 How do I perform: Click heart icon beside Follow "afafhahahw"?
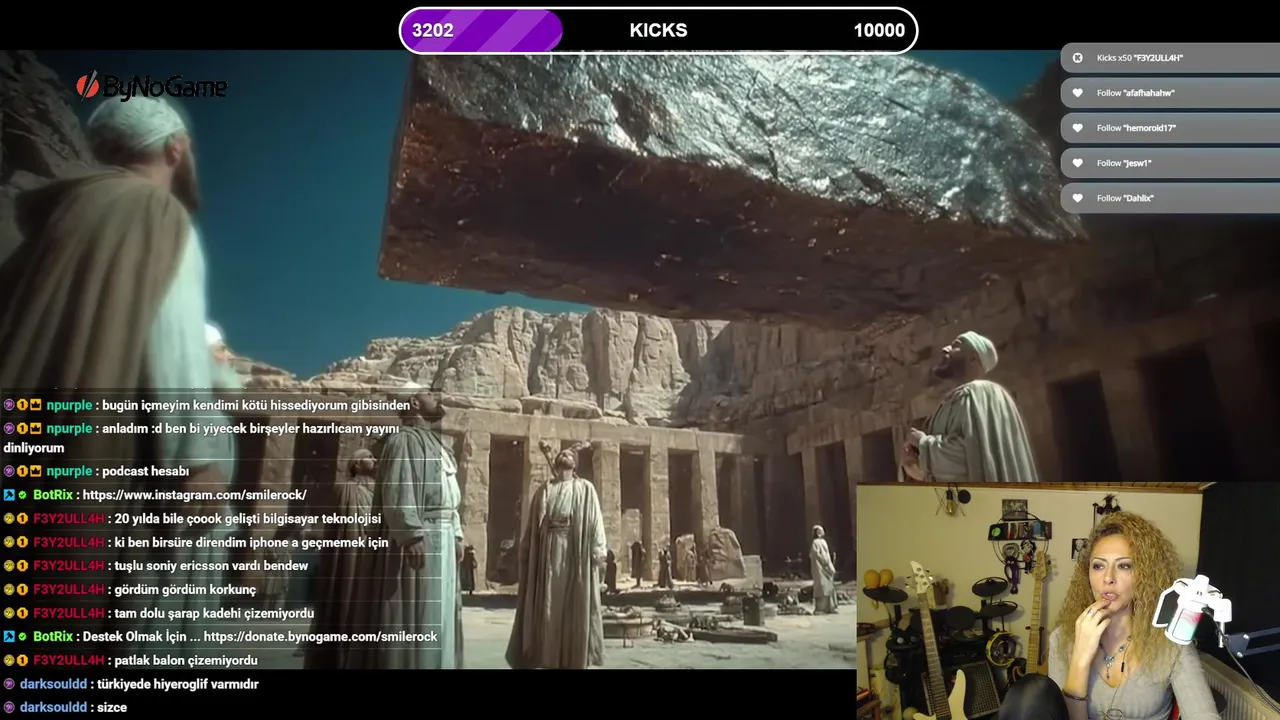(1077, 93)
